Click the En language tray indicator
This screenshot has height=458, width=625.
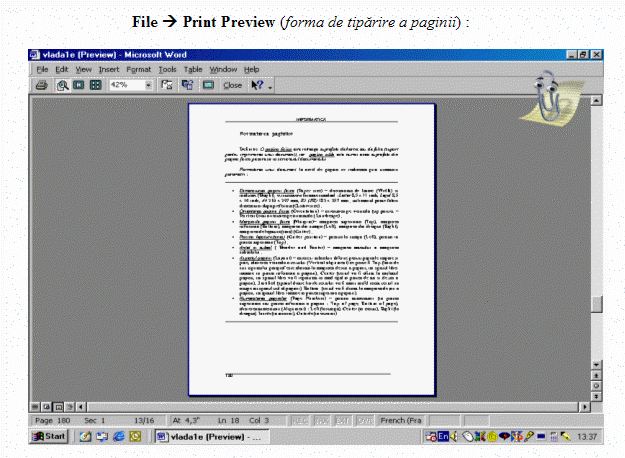click(443, 436)
